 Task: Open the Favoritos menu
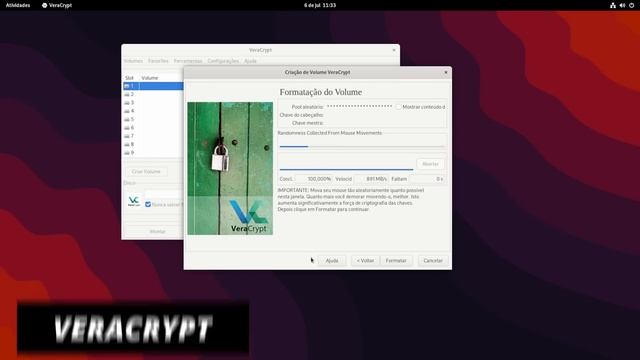158,61
